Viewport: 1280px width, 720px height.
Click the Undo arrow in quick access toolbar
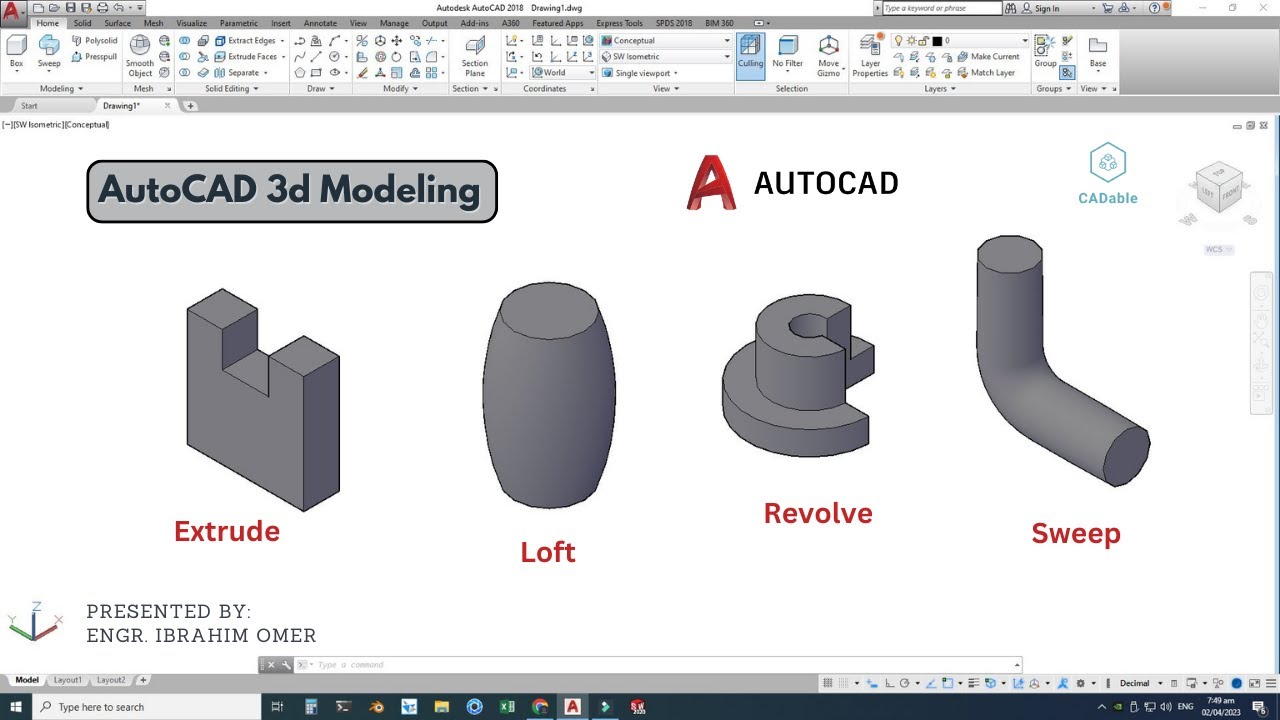(118, 8)
